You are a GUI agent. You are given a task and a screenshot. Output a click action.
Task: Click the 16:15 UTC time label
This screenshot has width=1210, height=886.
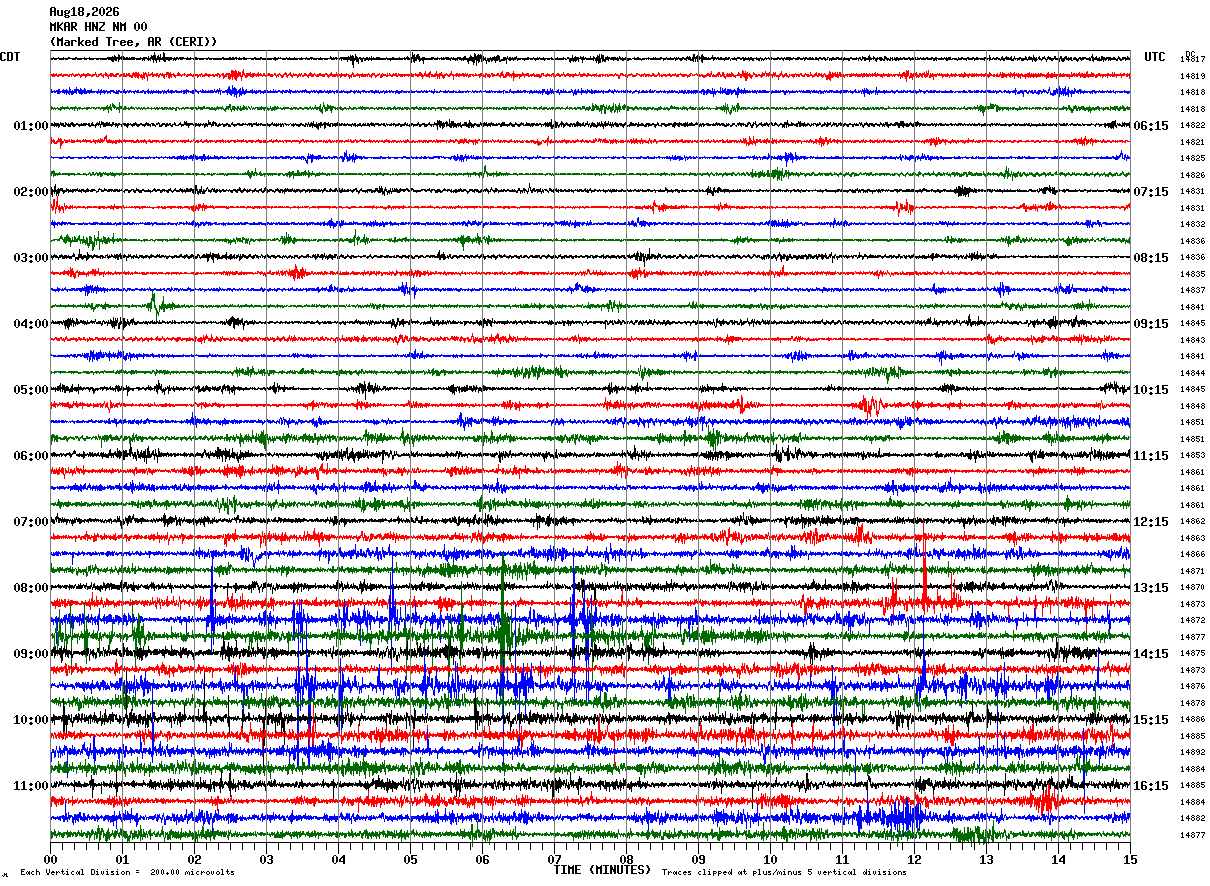1151,786
